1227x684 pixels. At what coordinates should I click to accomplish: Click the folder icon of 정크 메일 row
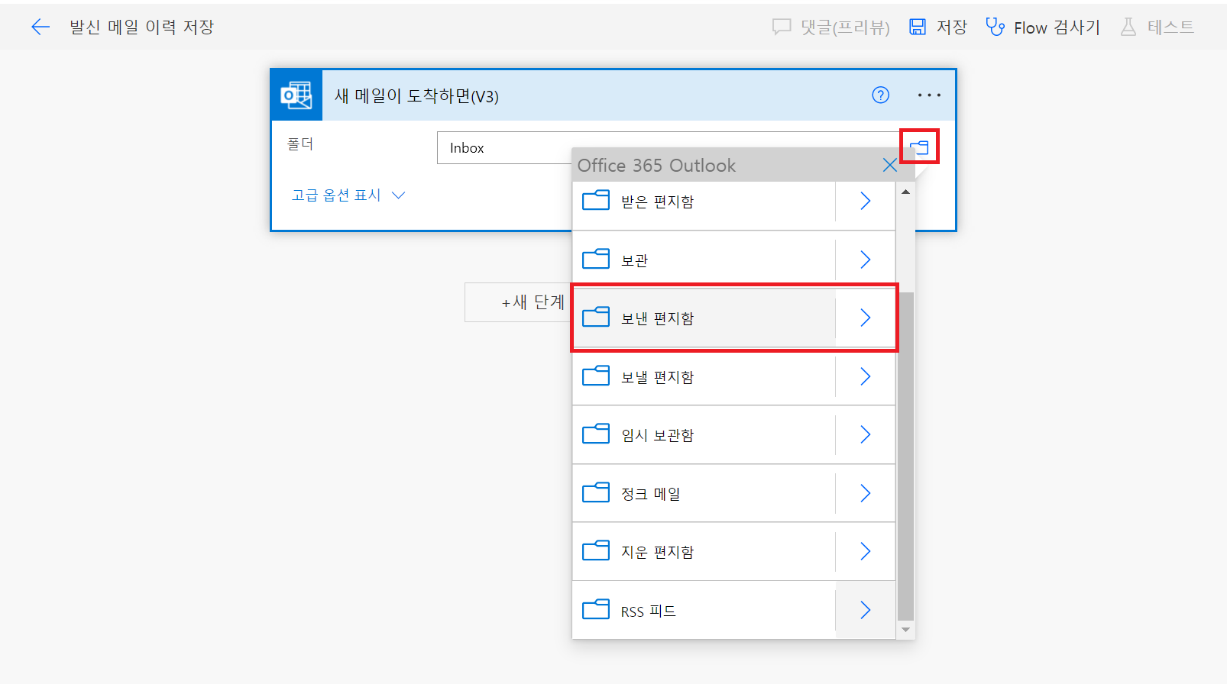coord(596,493)
